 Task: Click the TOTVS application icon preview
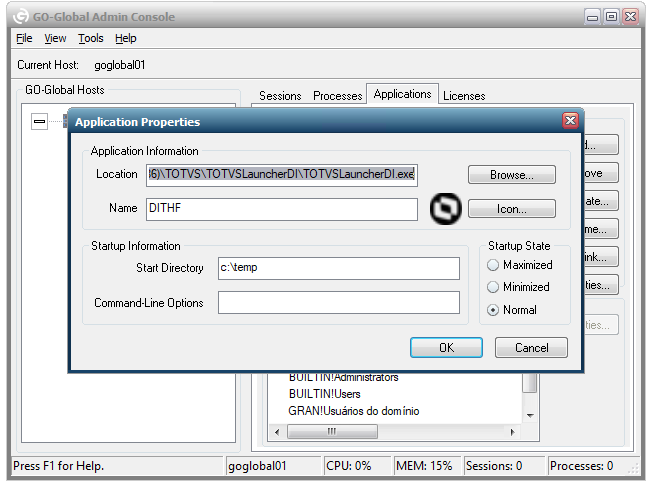[x=445, y=208]
